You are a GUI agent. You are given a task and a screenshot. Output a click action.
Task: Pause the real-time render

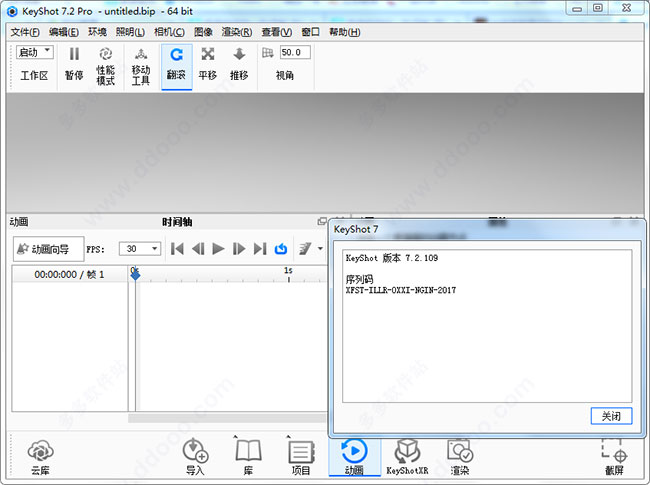point(74,65)
